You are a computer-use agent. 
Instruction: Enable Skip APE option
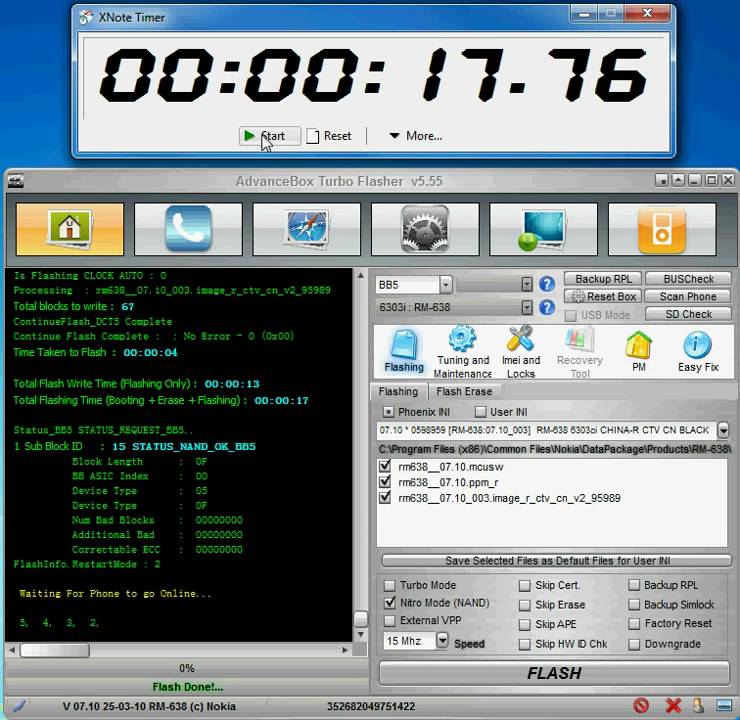point(524,625)
